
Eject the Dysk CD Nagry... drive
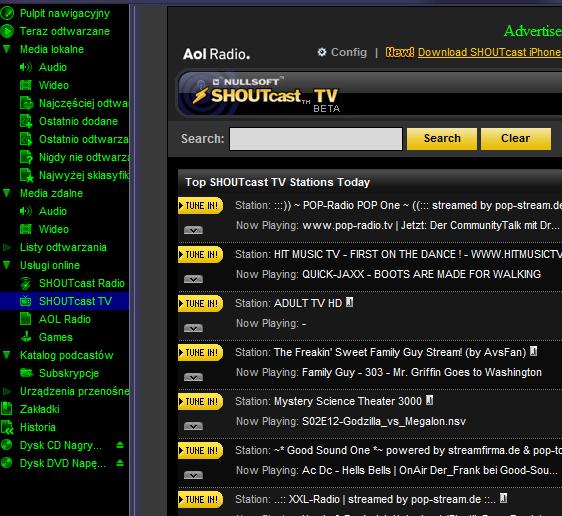click(120, 445)
